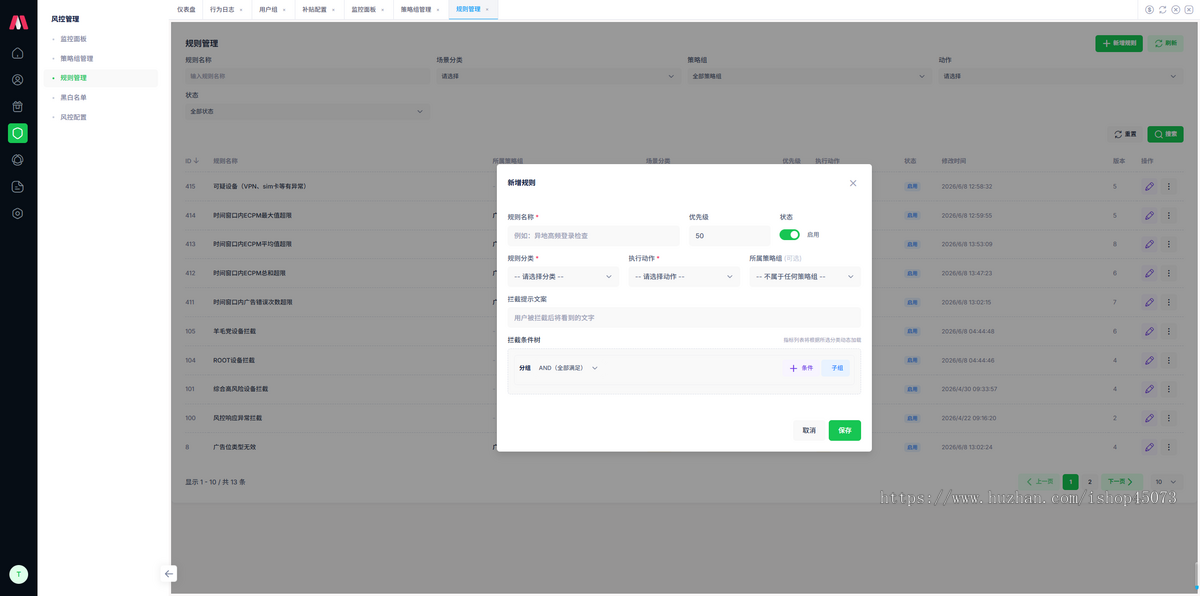Toggle the 状态 启用 switch in the dialog
This screenshot has width=1200, height=596.
pyautogui.click(x=790, y=235)
